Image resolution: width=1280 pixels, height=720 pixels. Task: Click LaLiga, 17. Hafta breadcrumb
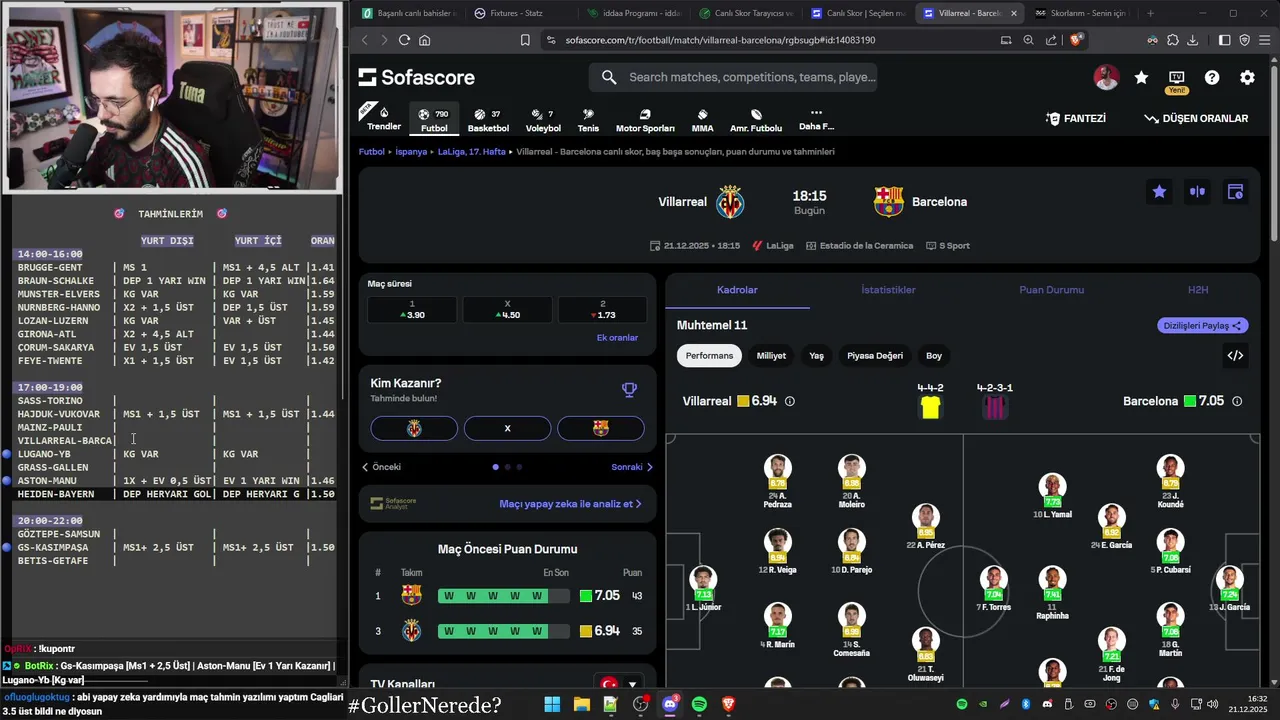pos(472,152)
